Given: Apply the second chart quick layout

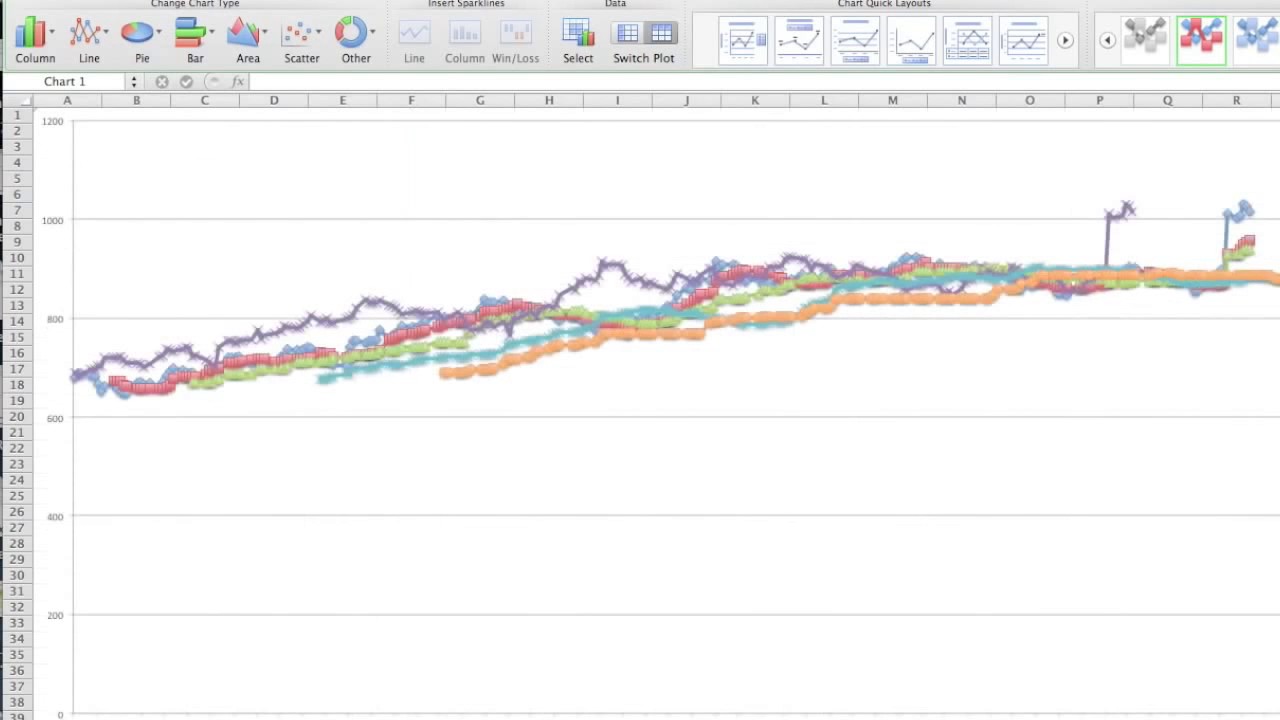Looking at the screenshot, I should (799, 41).
